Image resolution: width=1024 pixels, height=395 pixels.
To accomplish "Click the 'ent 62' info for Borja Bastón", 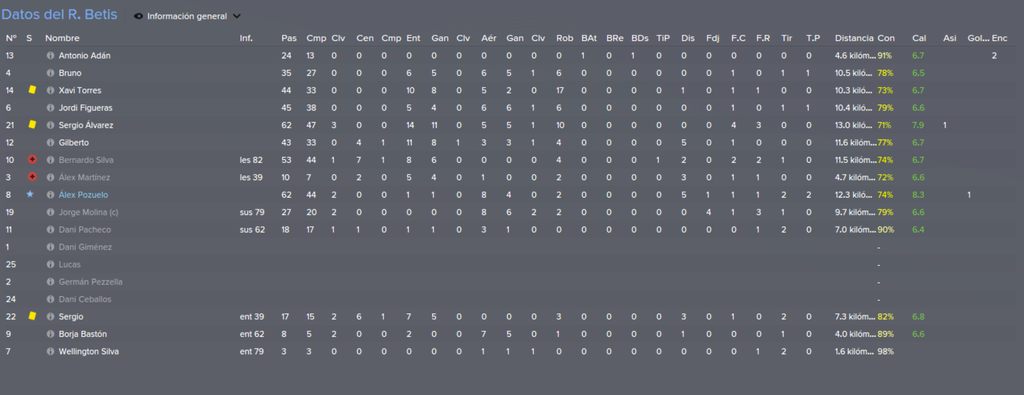I will point(252,334).
